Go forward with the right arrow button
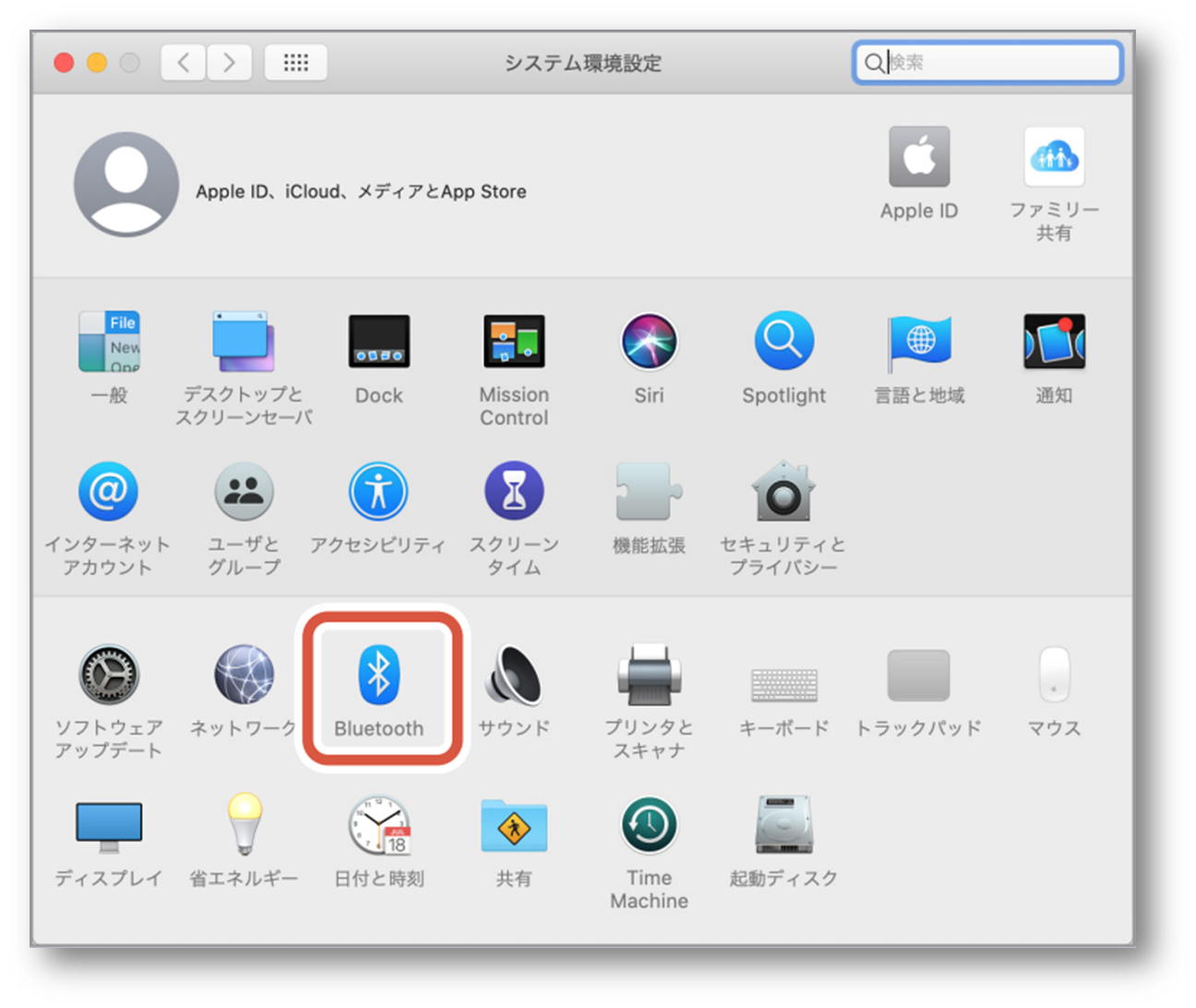Image resolution: width=1196 pixels, height=1008 pixels. pyautogui.click(x=230, y=63)
